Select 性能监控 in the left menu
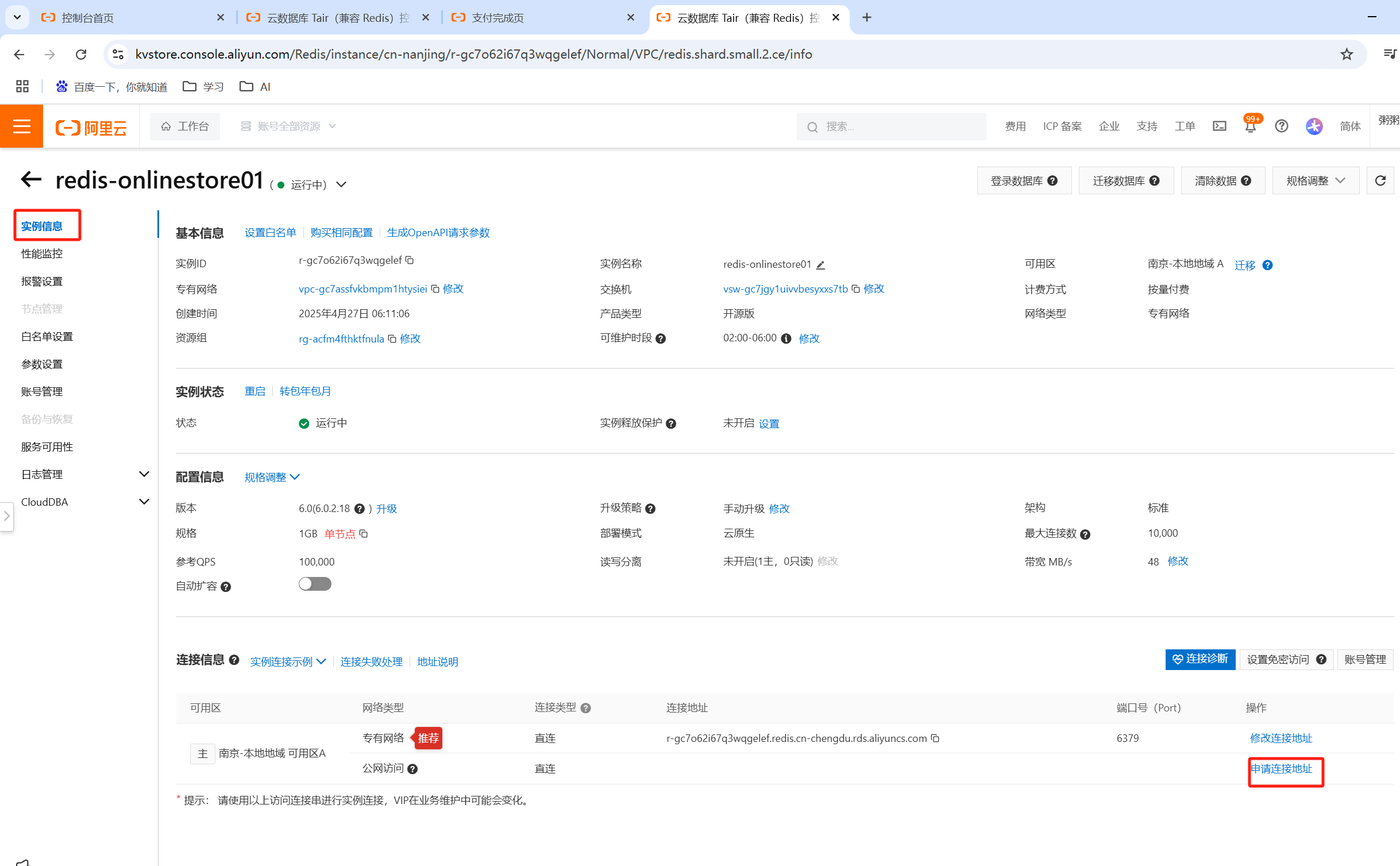Image resolution: width=1400 pixels, height=866 pixels. coord(42,253)
